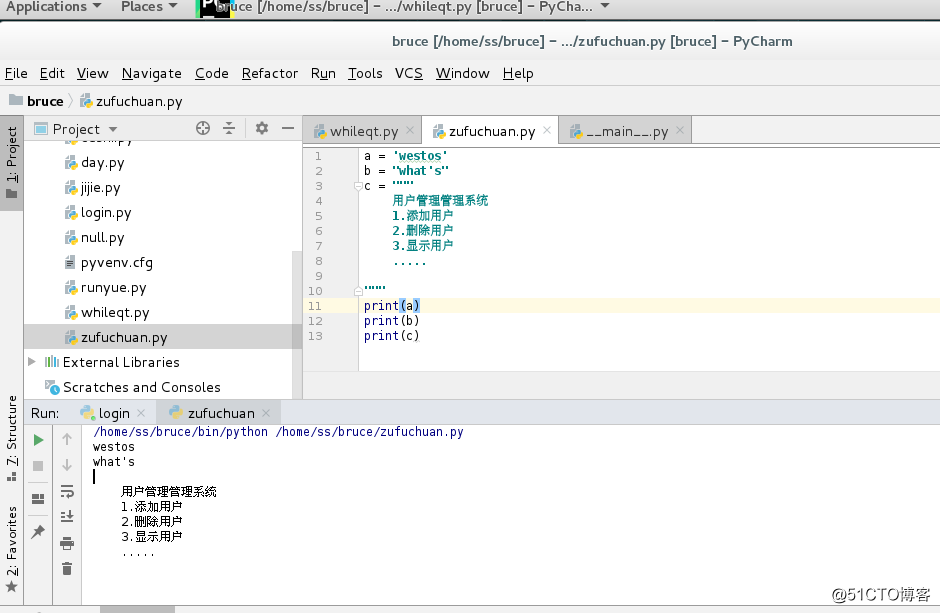940x613 pixels.
Task: Select day.py in project tree
Action: coord(103,162)
